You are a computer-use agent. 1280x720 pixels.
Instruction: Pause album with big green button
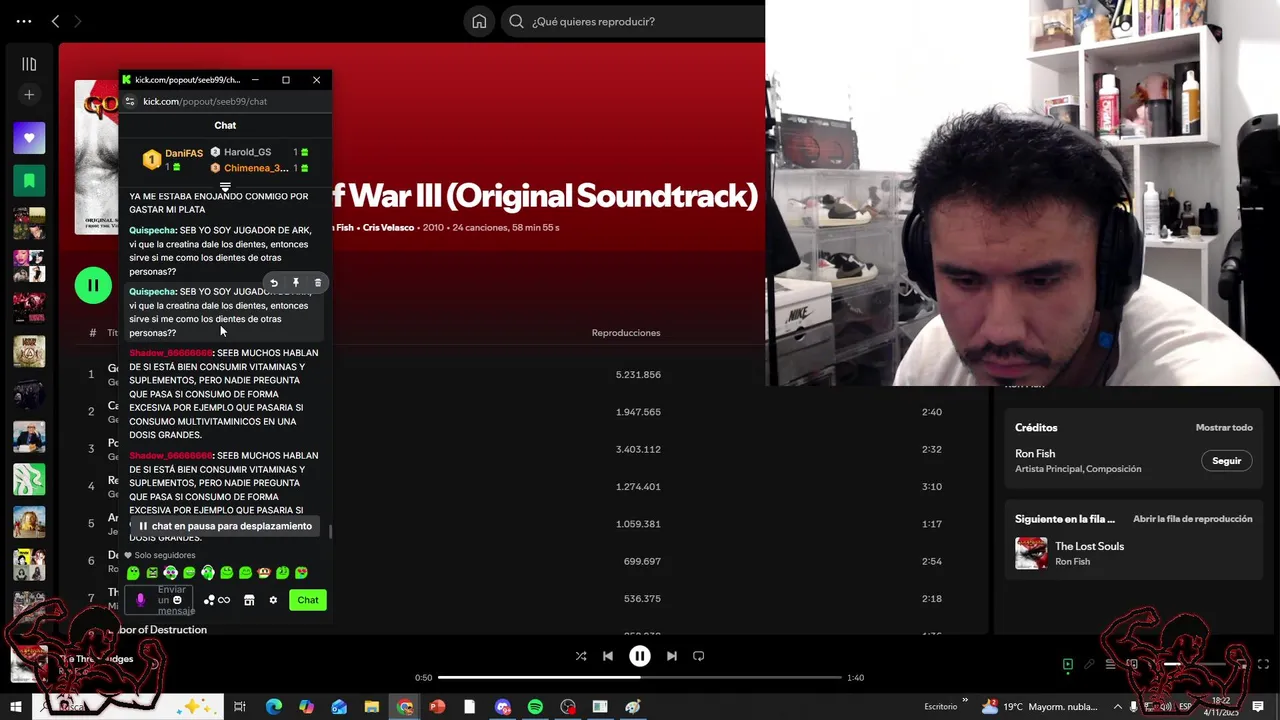click(93, 285)
